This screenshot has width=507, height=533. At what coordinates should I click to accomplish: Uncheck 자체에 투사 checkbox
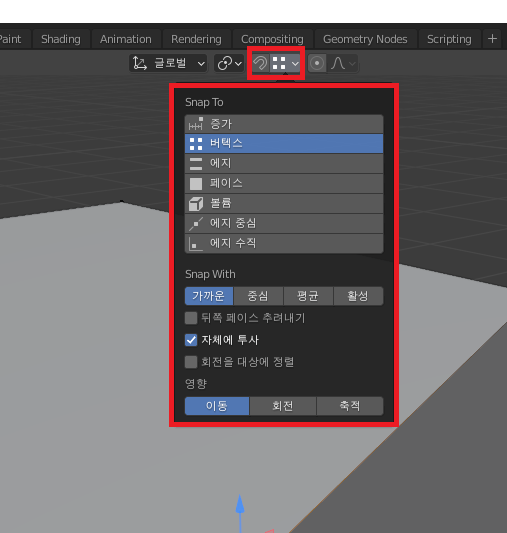191,340
